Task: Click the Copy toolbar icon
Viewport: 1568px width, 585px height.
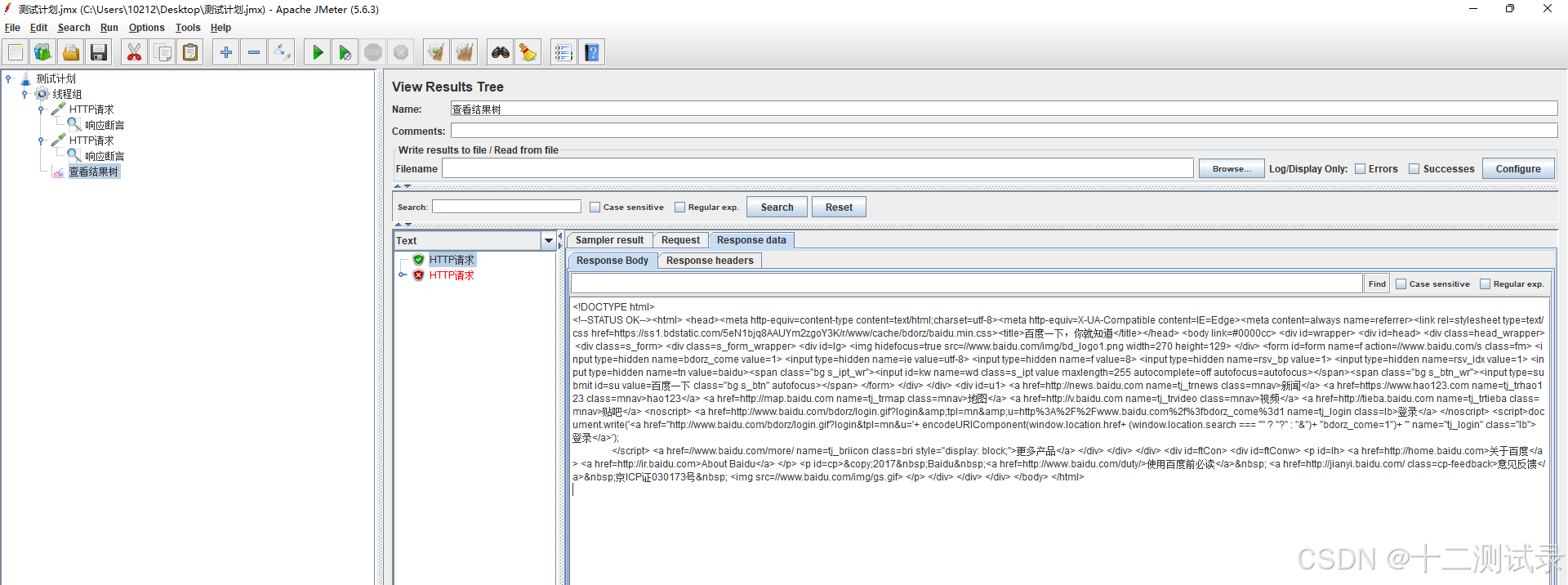Action: coord(163,52)
